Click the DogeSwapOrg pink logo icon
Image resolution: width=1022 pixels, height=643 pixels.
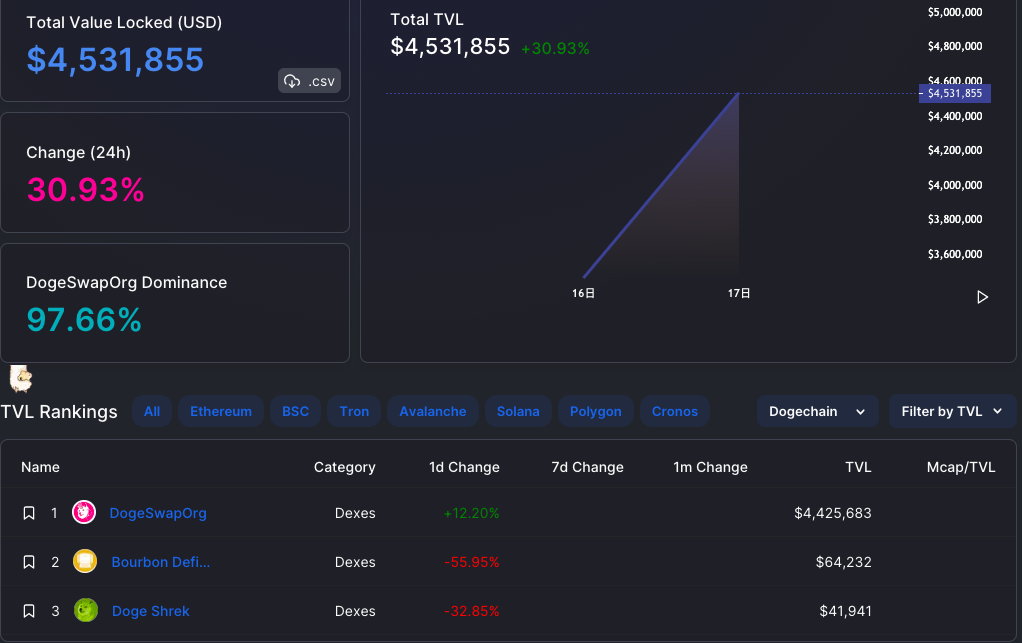coord(83,513)
